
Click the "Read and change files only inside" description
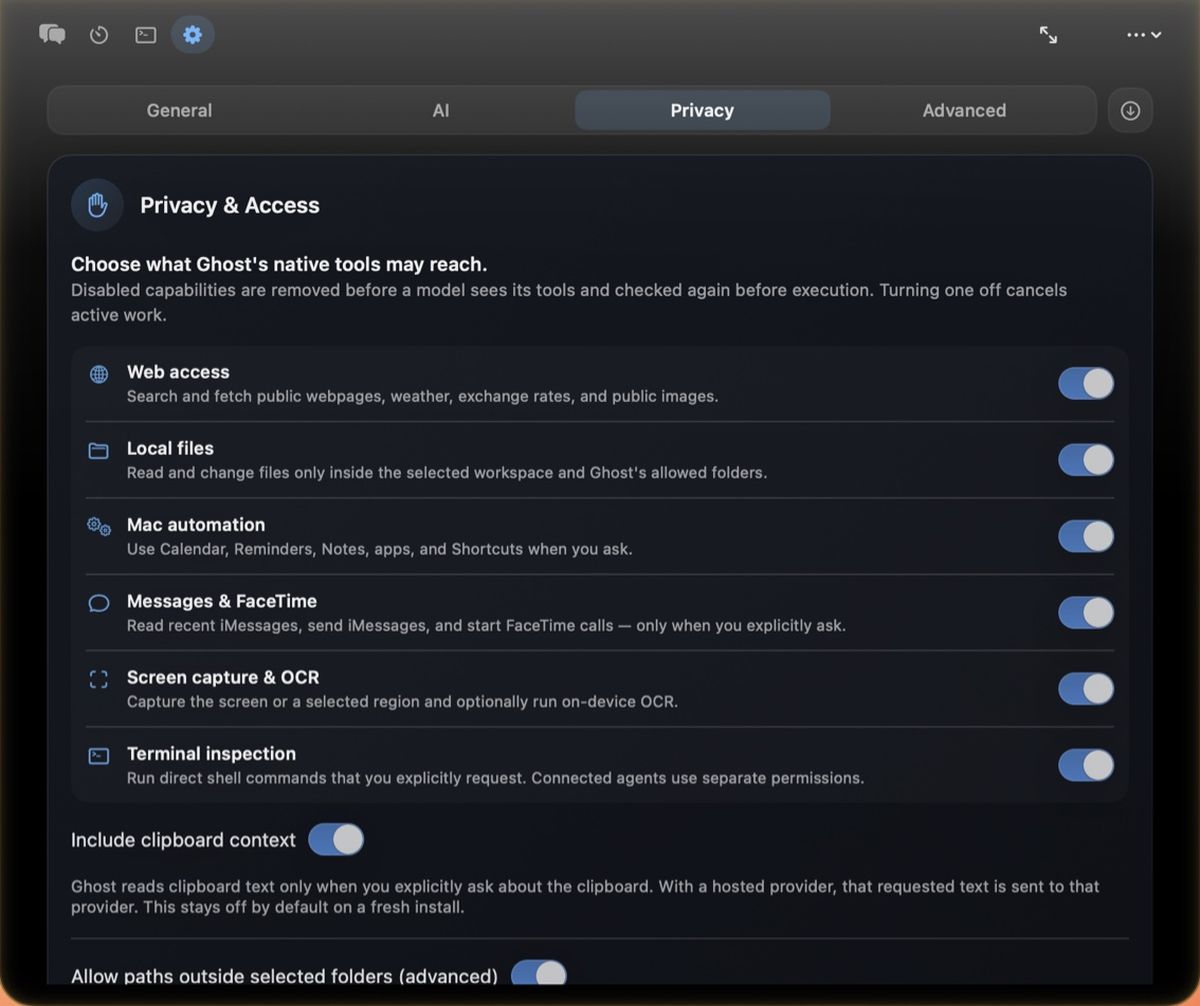[x=447, y=473]
